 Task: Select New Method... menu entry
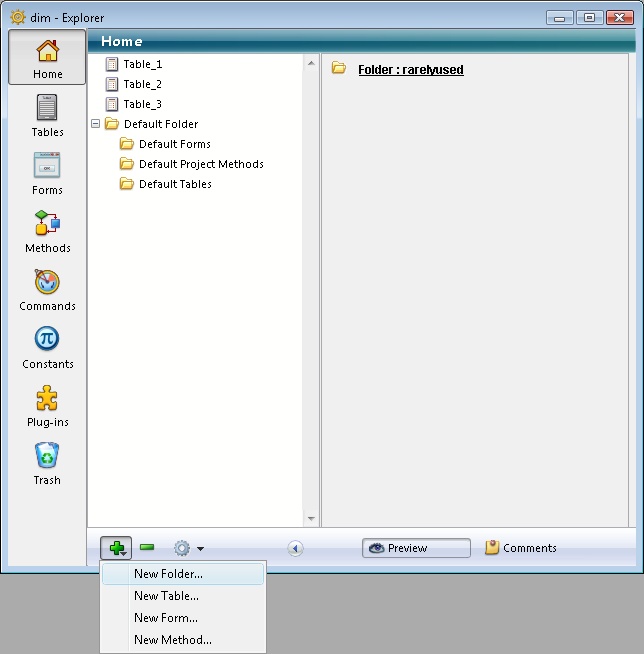tap(172, 640)
